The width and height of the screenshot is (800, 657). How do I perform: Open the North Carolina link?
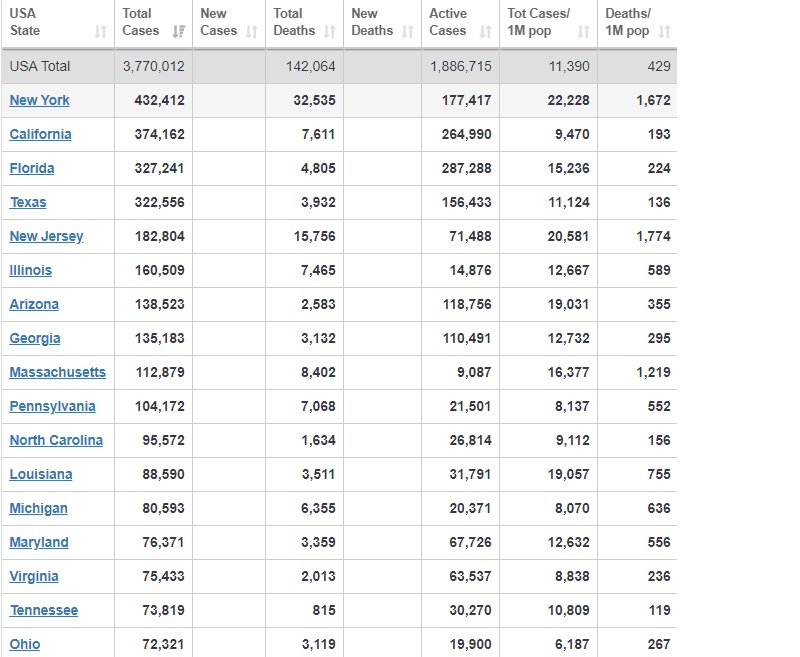pyautogui.click(x=56, y=440)
